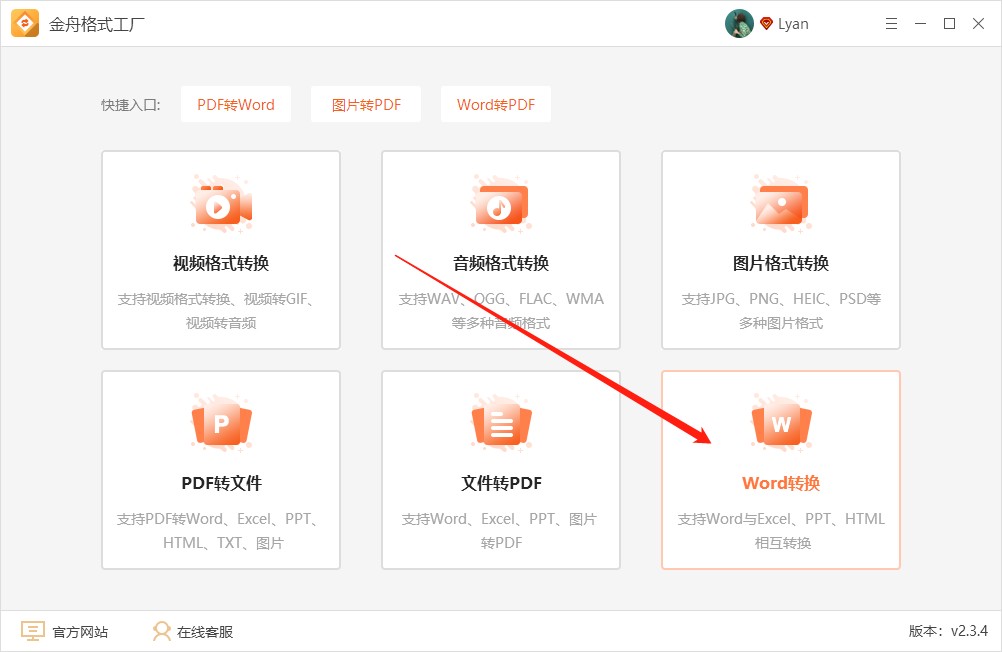
Task: Open the highlighted Word转换 card
Action: (780, 470)
